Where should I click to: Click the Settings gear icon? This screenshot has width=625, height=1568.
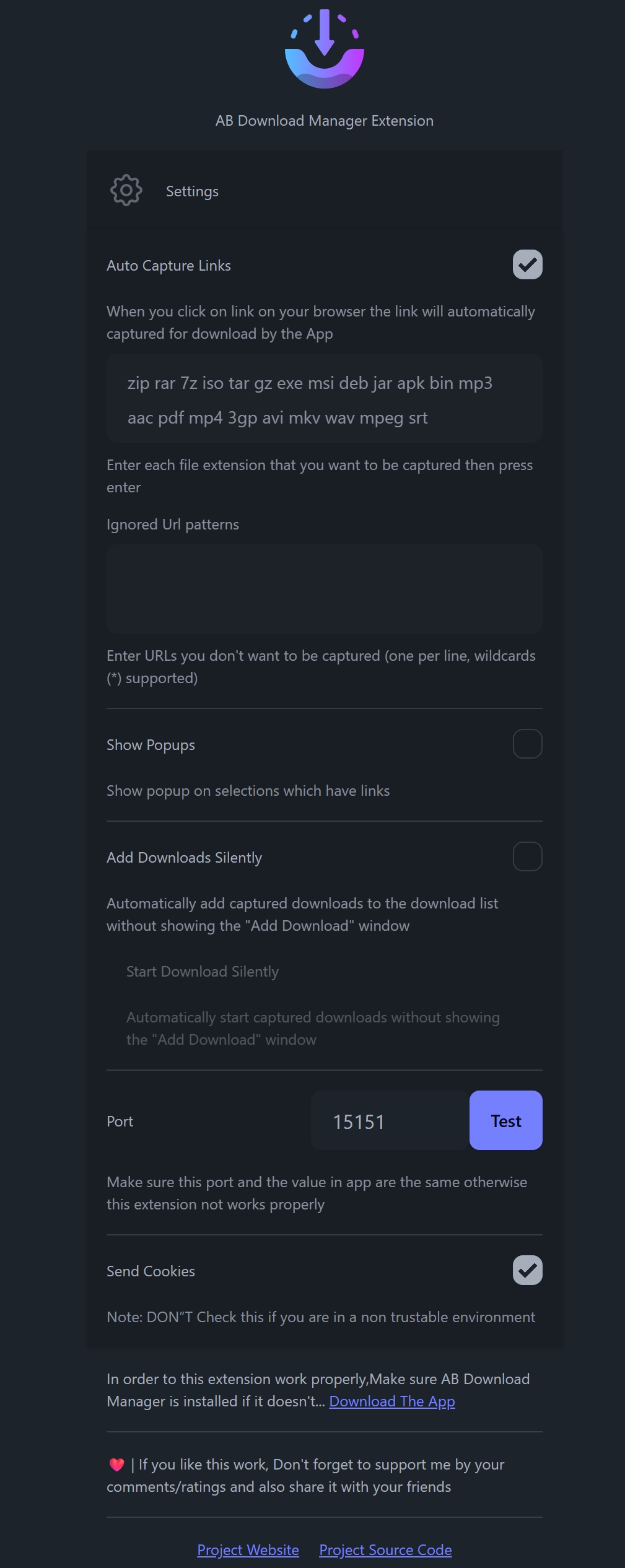[126, 191]
